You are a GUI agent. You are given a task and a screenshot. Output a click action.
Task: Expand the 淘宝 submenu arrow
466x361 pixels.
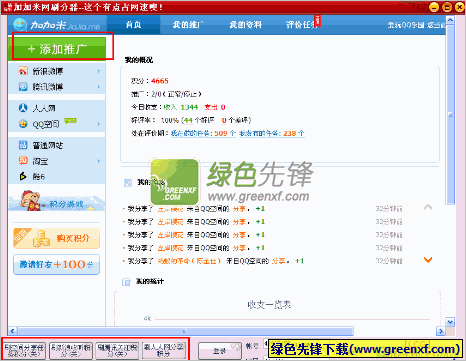tap(99, 161)
